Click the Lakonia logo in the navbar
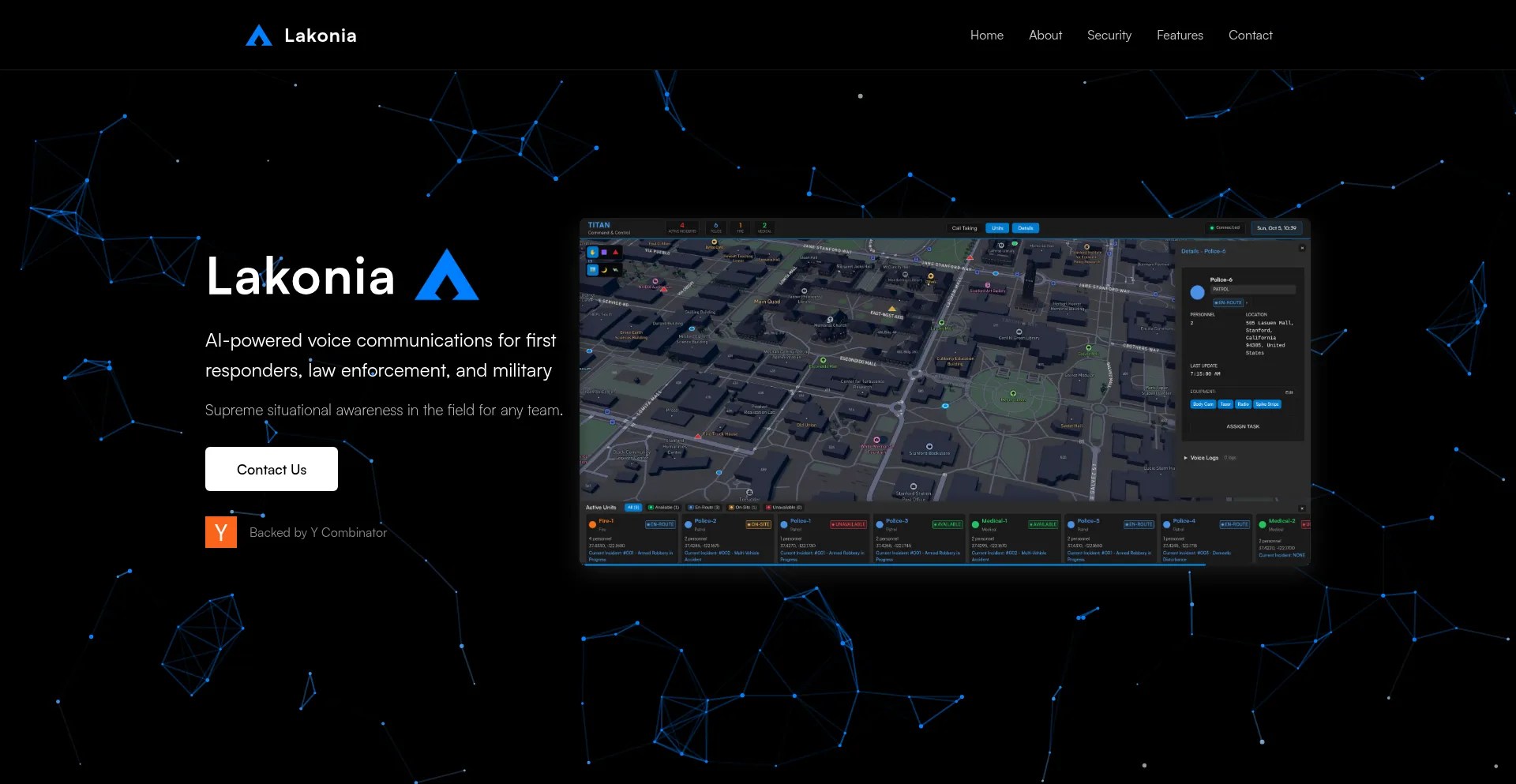This screenshot has height=784, width=1516. click(301, 36)
